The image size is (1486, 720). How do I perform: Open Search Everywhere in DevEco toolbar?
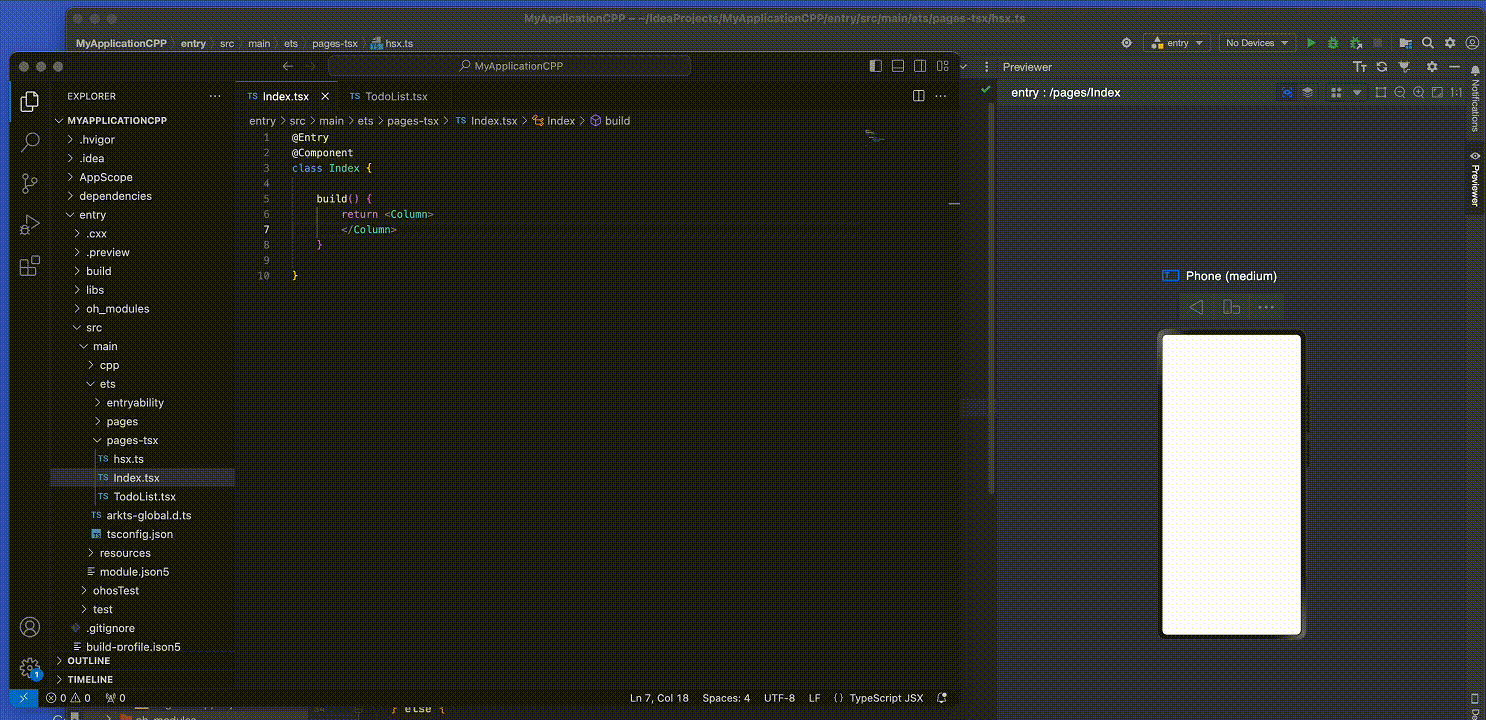1428,43
